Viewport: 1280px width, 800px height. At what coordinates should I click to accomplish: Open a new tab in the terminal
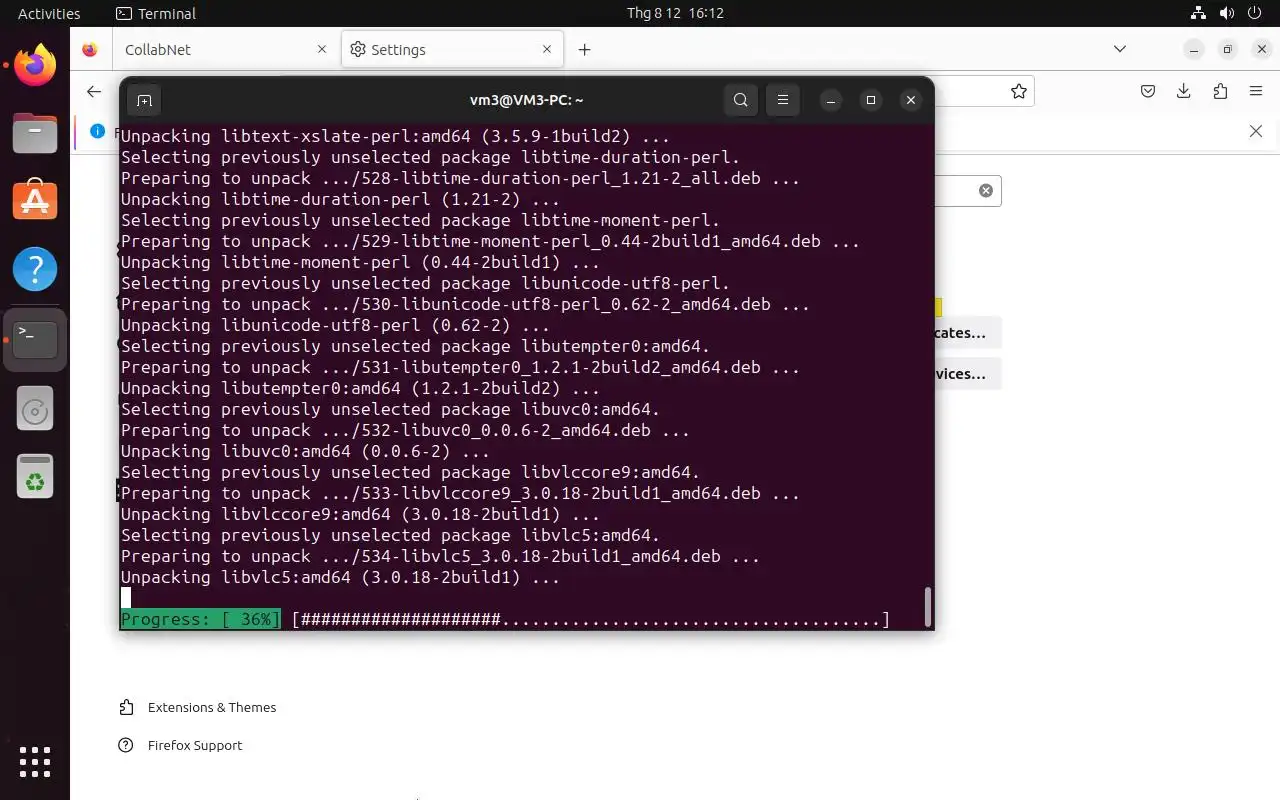pos(144,100)
